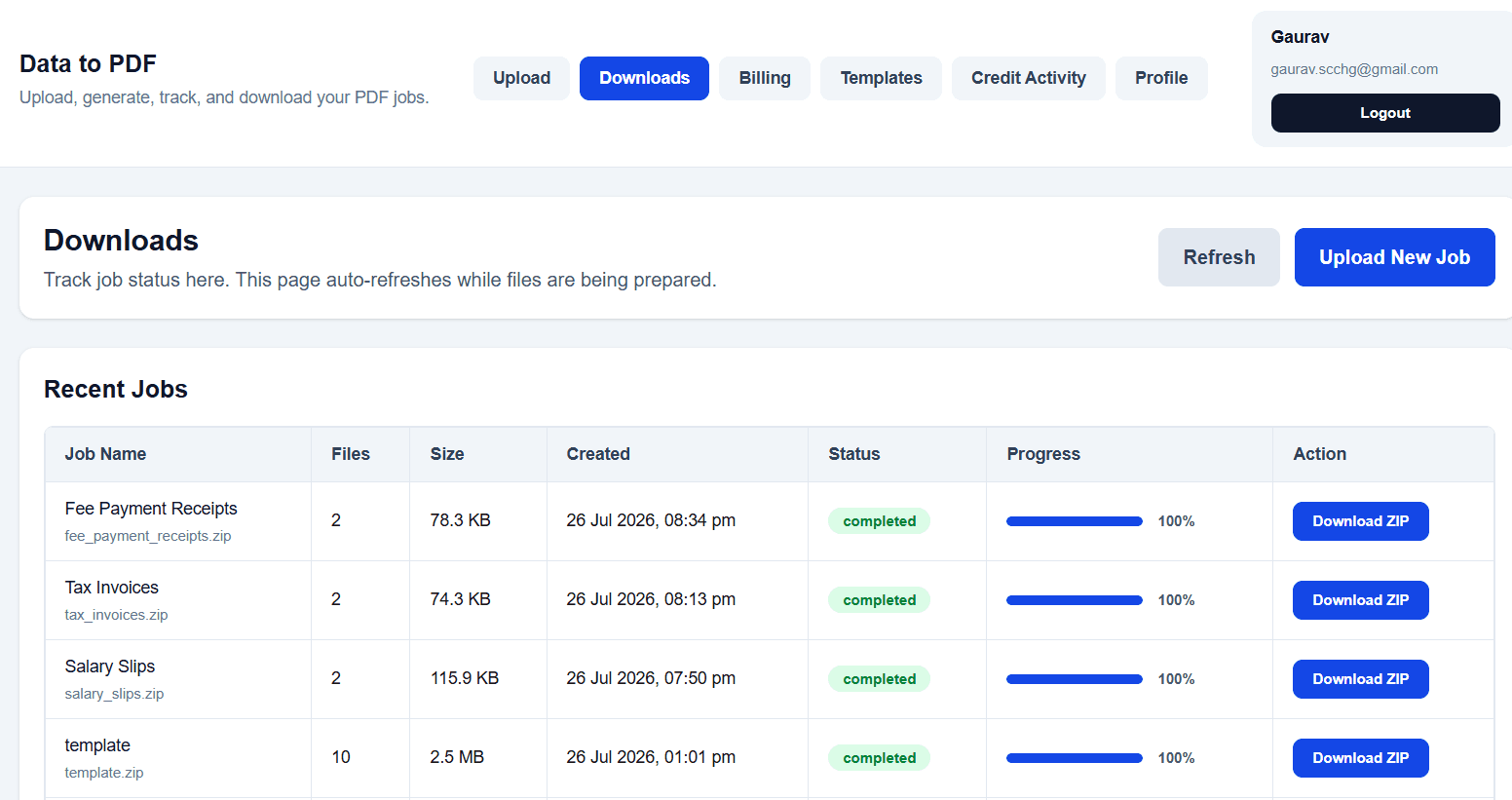Click Fee Payment Receipts progress bar
This screenshot has height=800, width=1512.
point(1075,521)
